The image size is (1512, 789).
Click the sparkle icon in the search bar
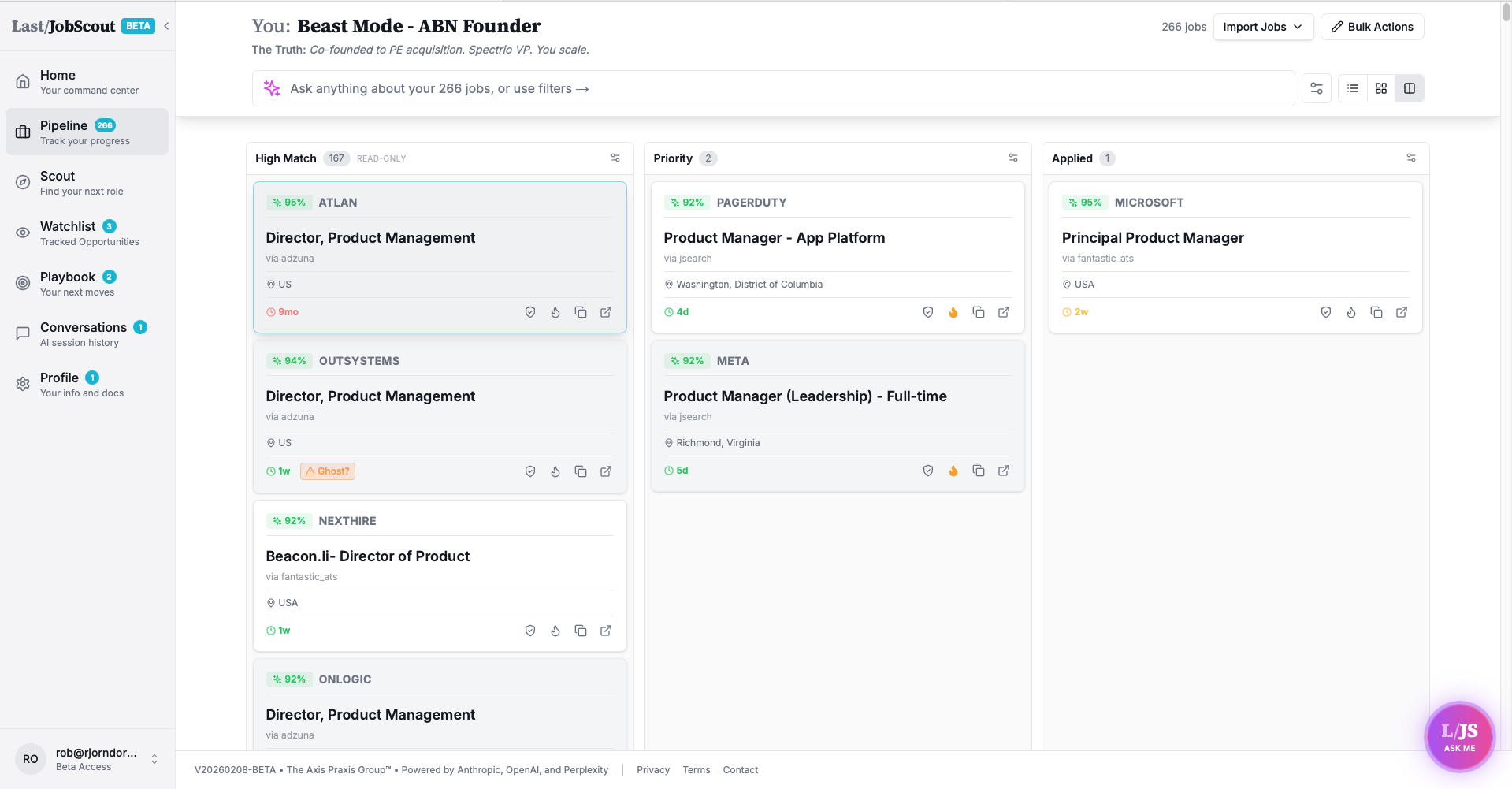[x=272, y=87]
